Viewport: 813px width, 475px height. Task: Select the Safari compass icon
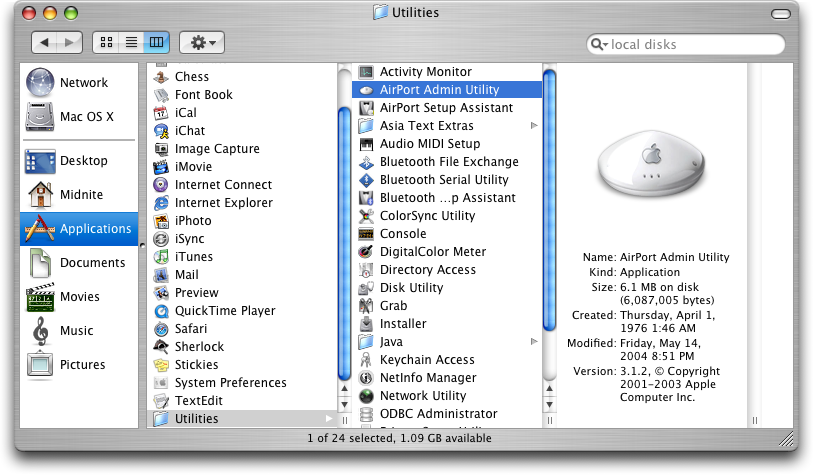(x=161, y=329)
